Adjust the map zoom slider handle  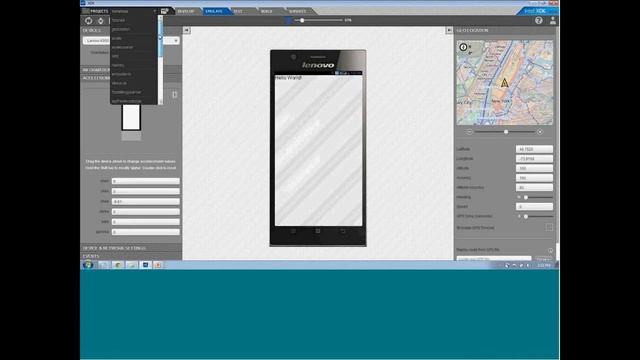tap(506, 132)
